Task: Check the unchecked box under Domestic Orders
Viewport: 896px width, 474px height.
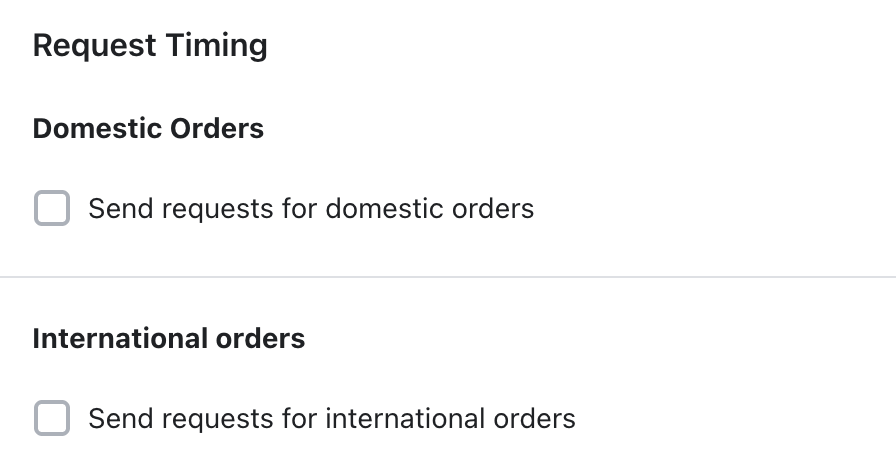Action: tap(52, 209)
